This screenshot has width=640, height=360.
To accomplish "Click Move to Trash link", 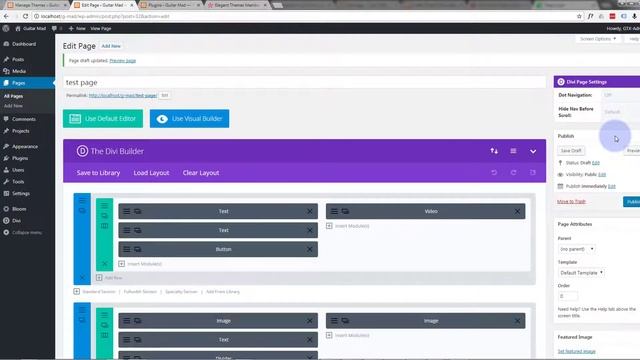I will pos(571,202).
